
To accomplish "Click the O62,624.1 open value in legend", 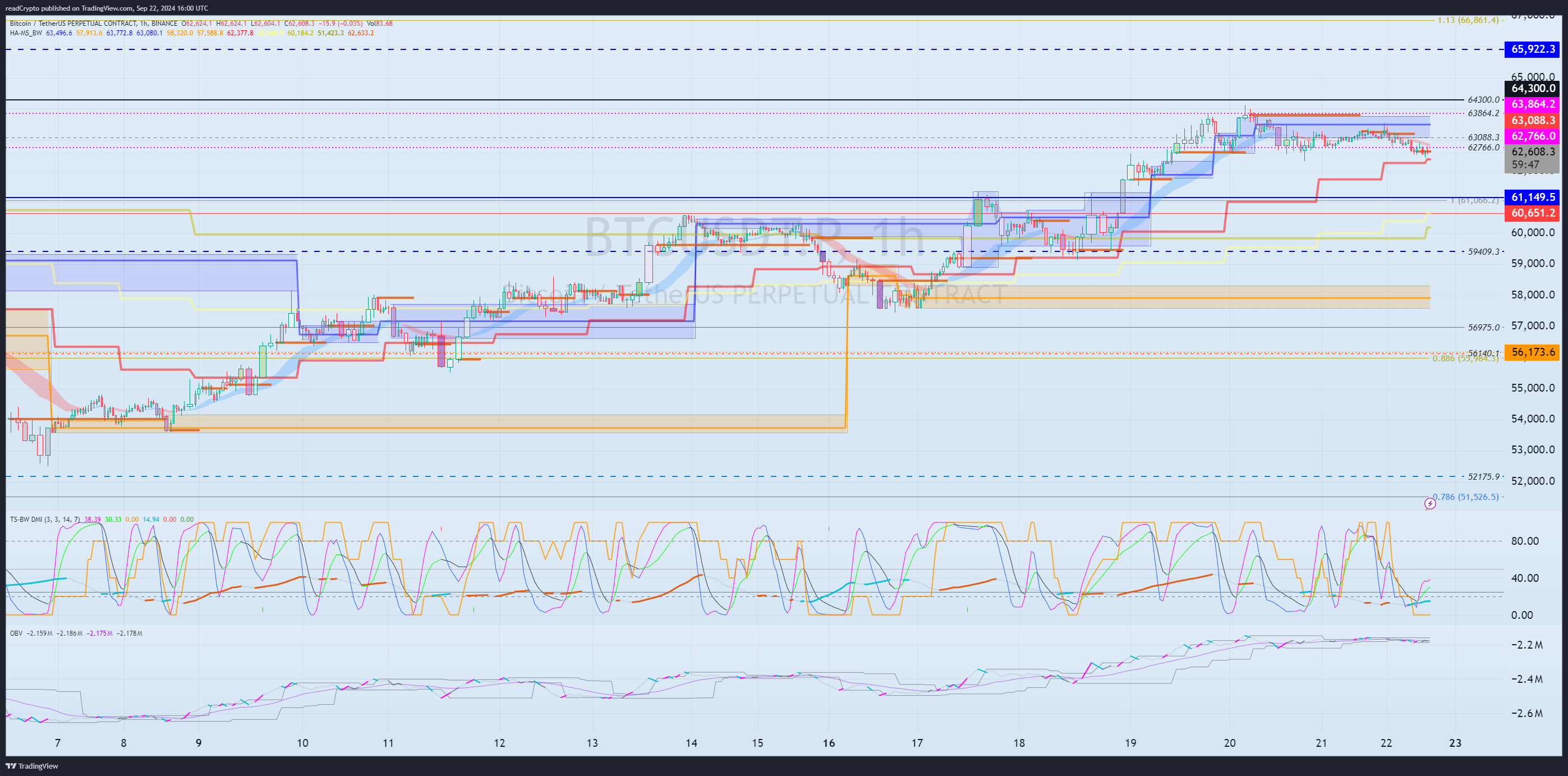I will pyautogui.click(x=197, y=24).
